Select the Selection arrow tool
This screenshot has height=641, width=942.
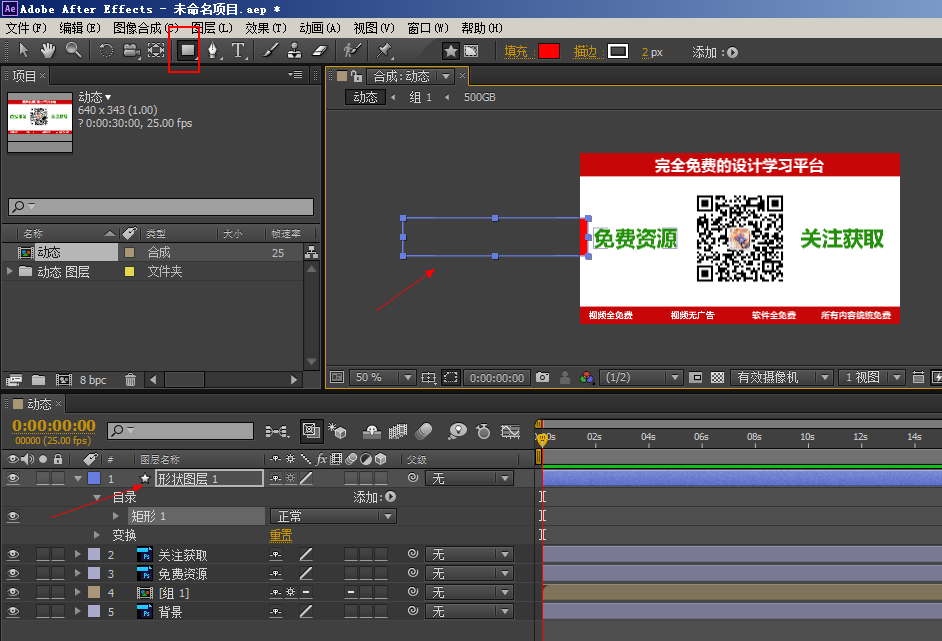coord(23,50)
